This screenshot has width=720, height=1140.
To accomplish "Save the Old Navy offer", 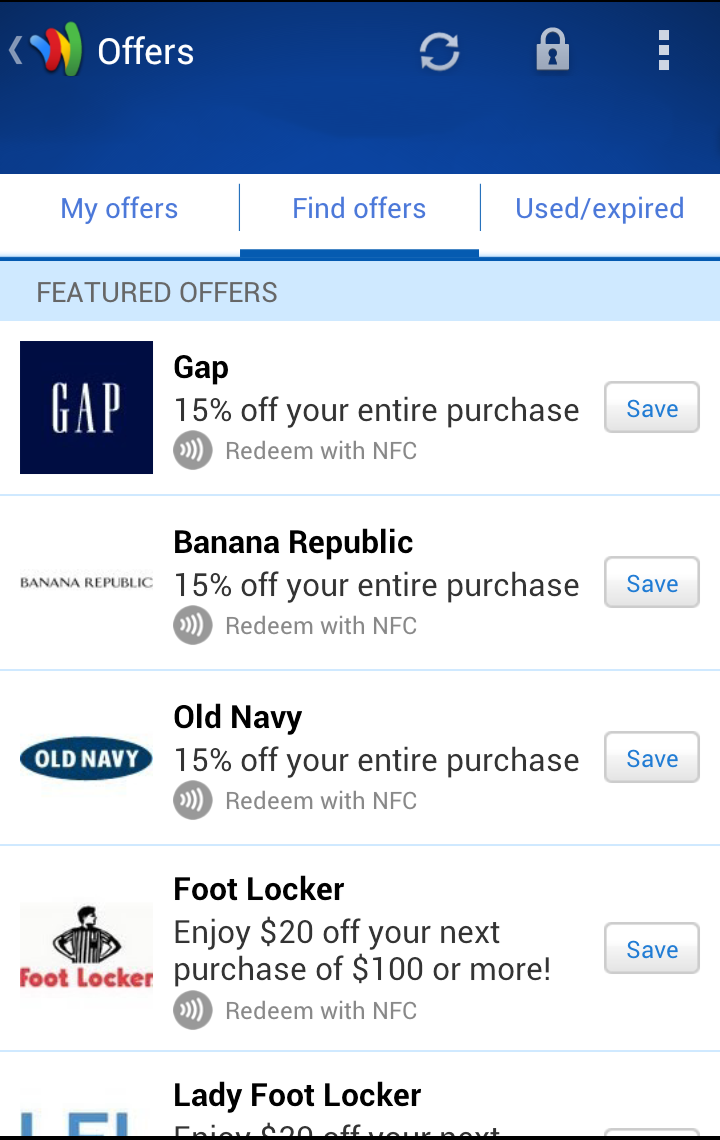I will [652, 758].
